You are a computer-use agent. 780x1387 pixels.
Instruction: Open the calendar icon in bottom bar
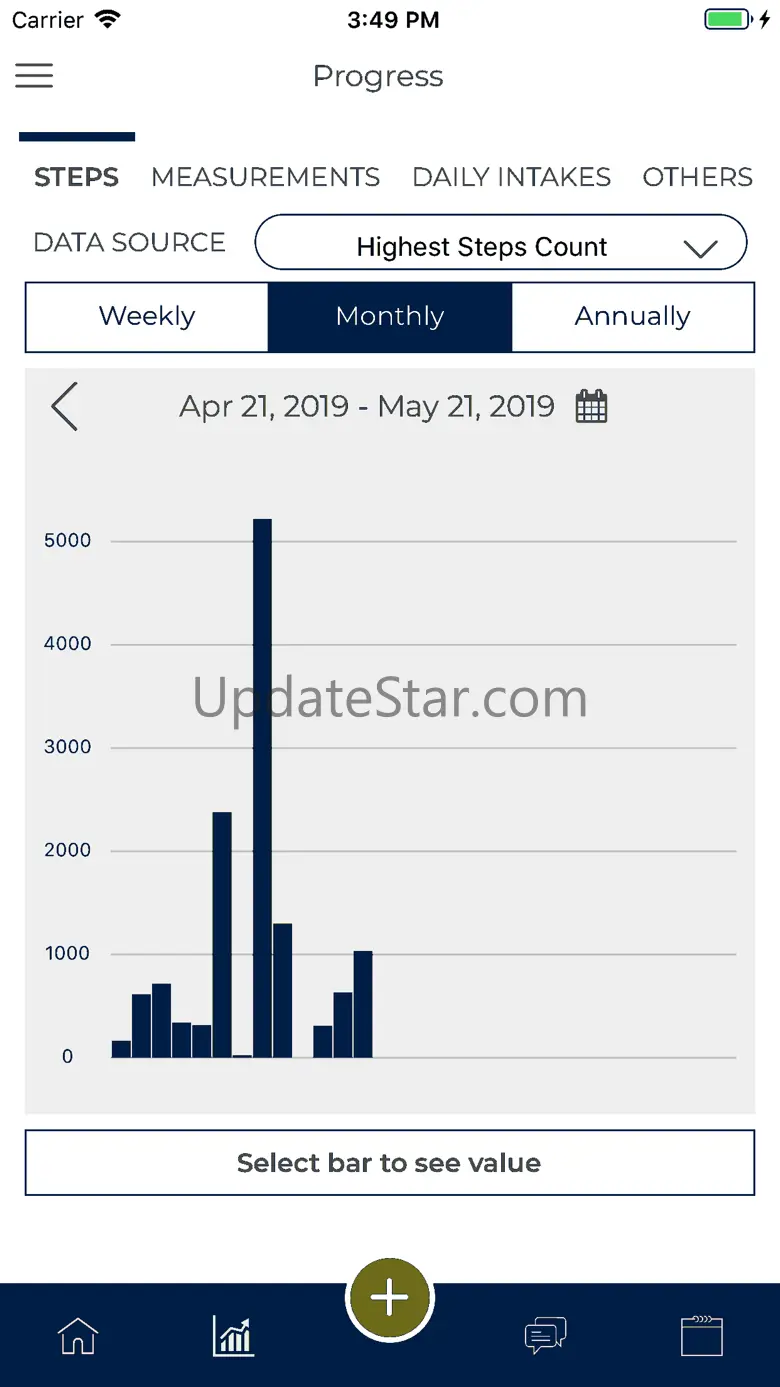tap(701, 1336)
